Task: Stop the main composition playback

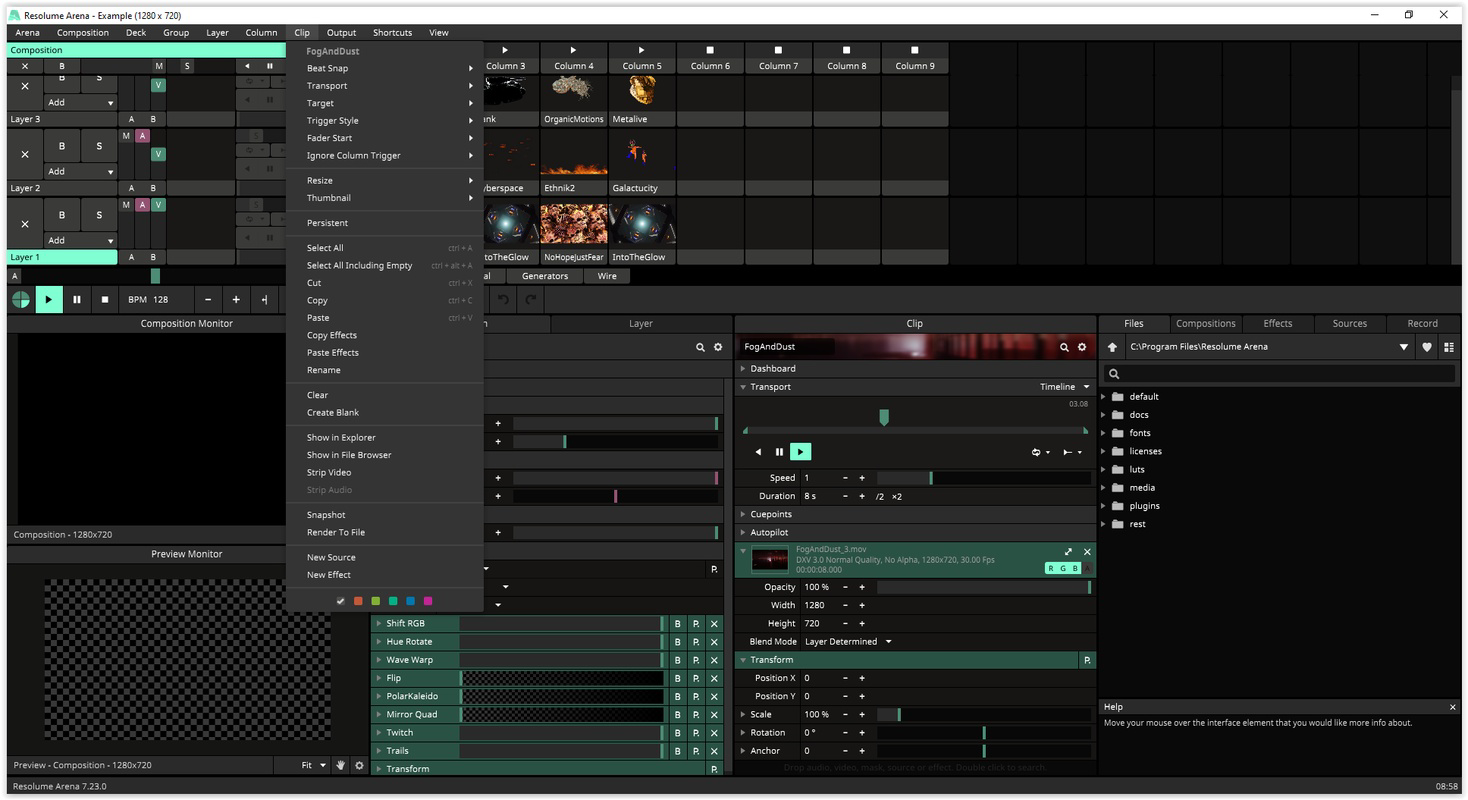Action: tap(105, 299)
